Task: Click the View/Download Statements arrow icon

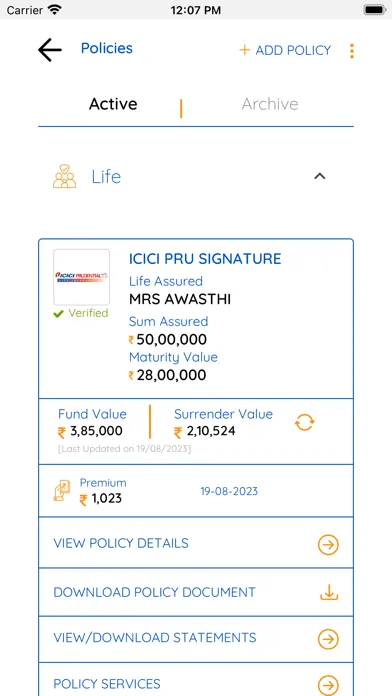Action: click(328, 639)
